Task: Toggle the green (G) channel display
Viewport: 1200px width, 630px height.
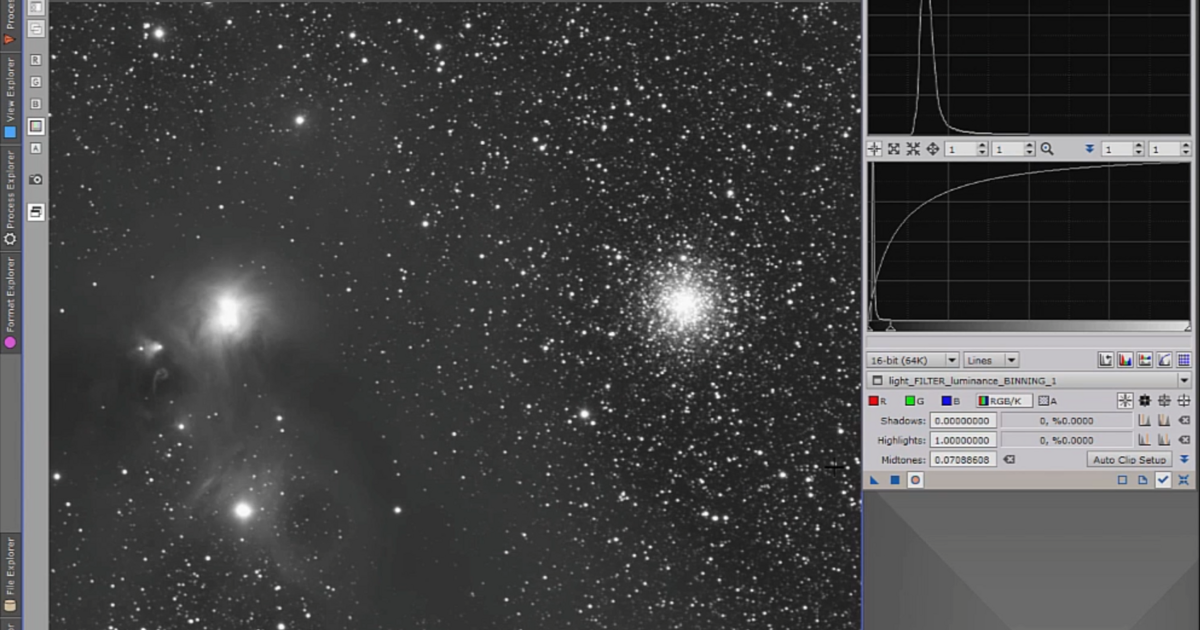Action: 910,400
